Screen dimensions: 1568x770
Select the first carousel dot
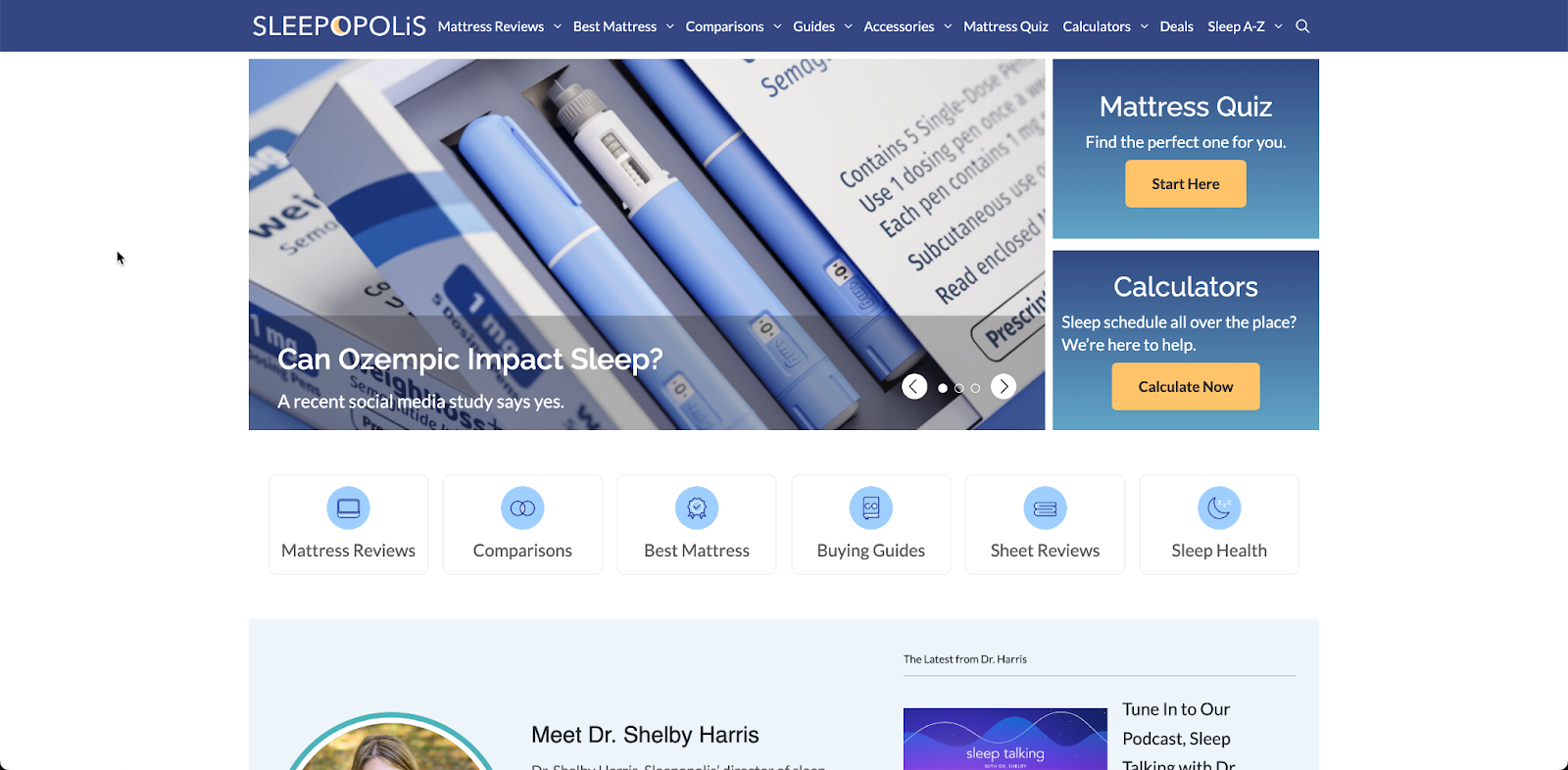coord(943,388)
